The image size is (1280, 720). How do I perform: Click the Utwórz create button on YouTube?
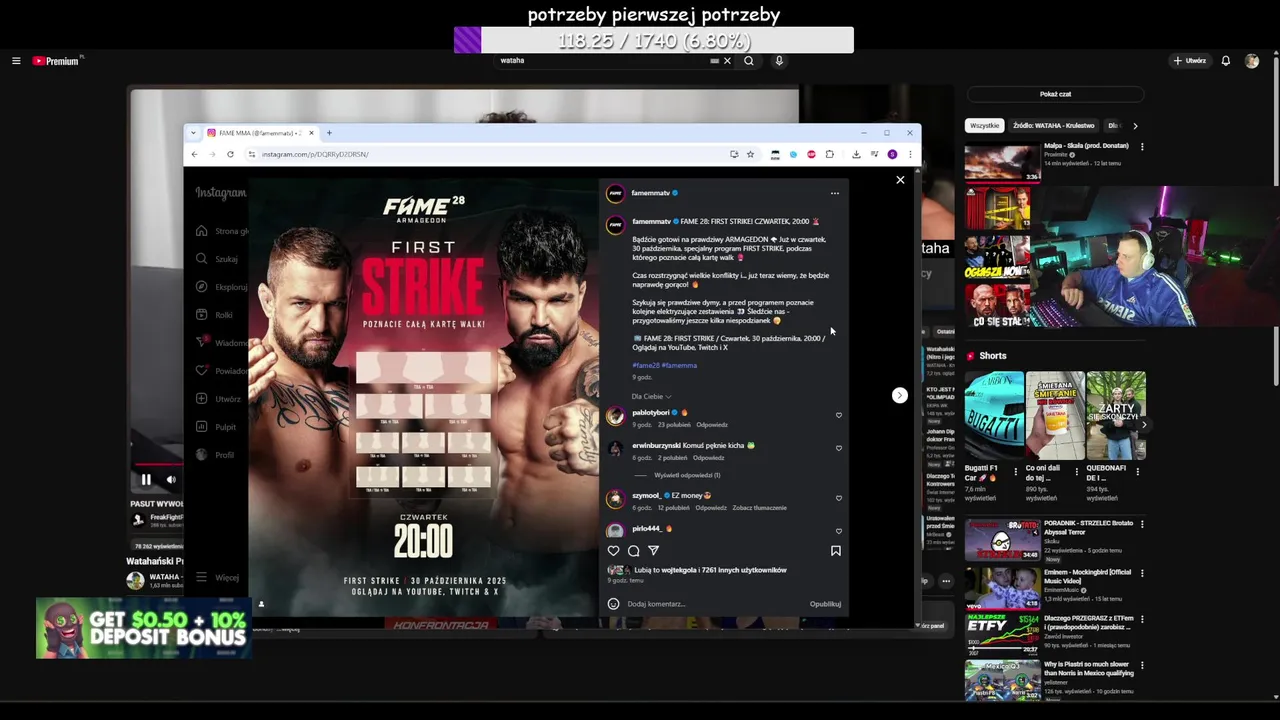tap(1190, 61)
